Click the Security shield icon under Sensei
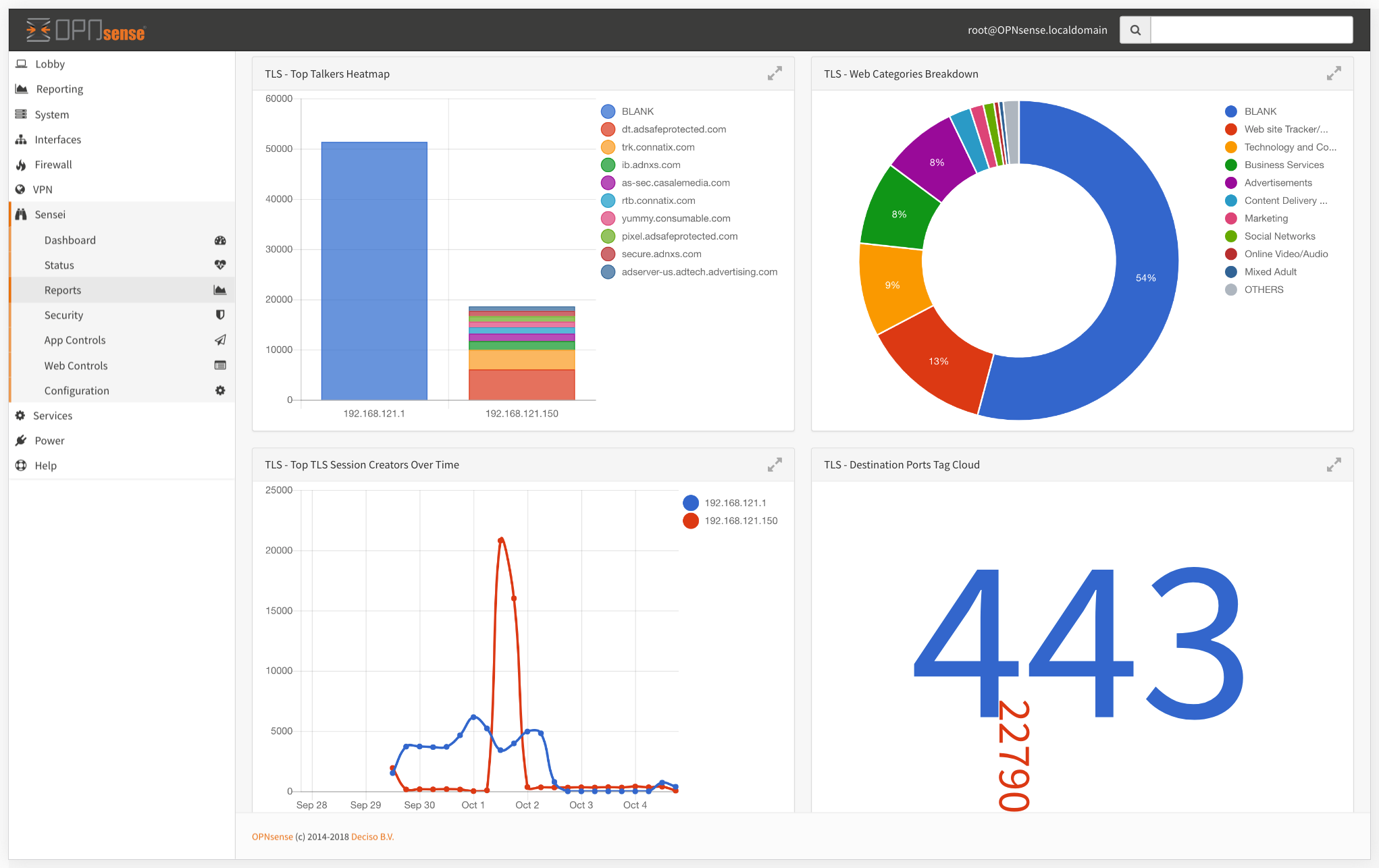Viewport: 1379px width, 868px height. [220, 315]
